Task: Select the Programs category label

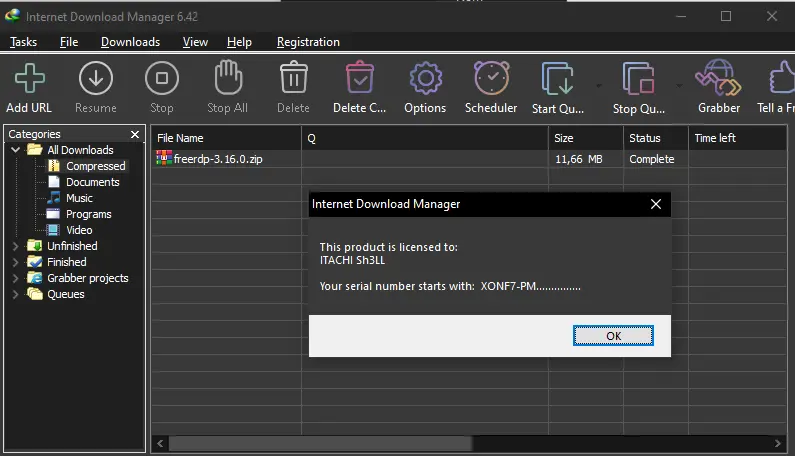Action: pos(89,214)
